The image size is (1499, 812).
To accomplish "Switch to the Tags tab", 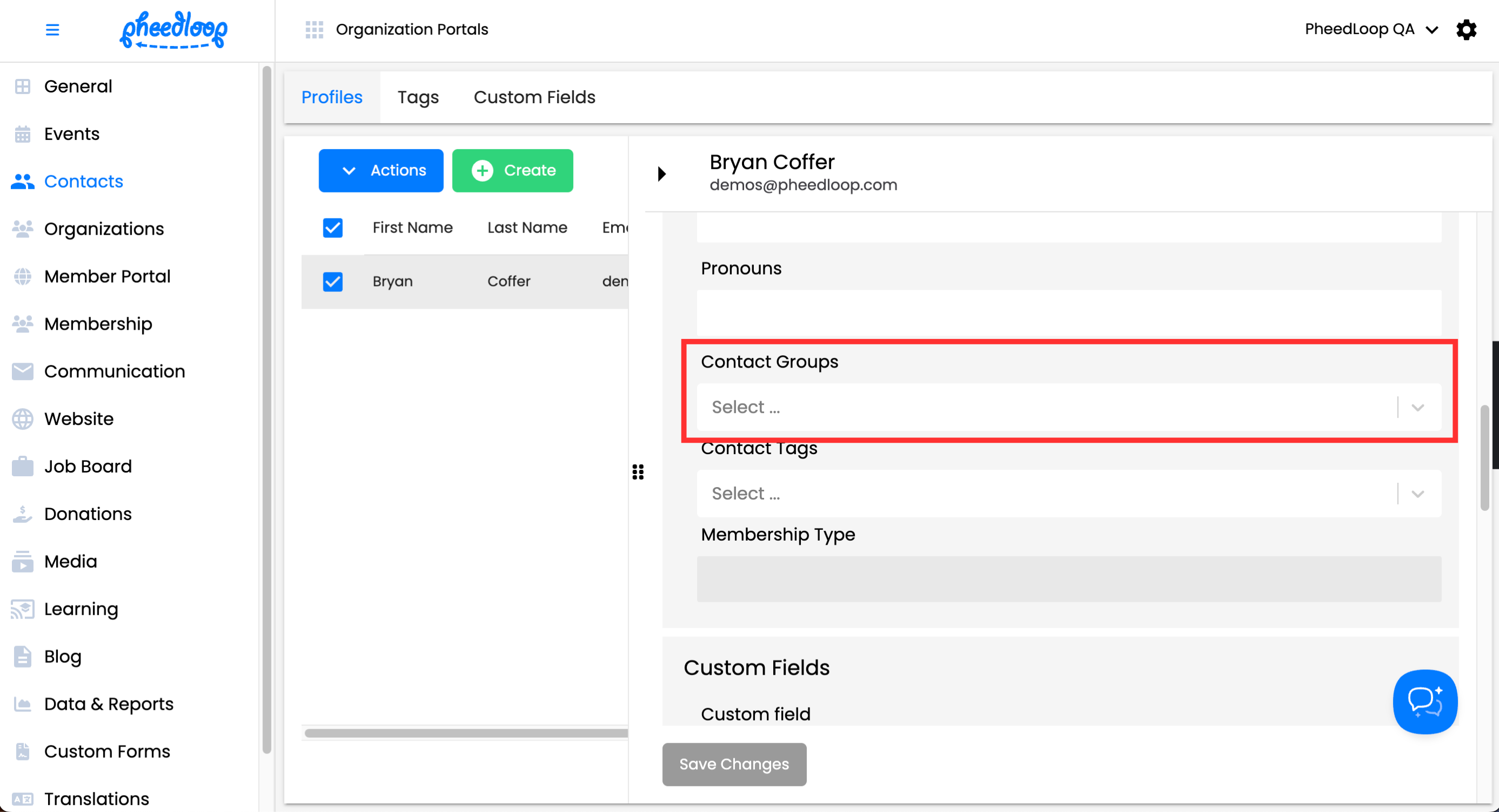I will (x=418, y=97).
